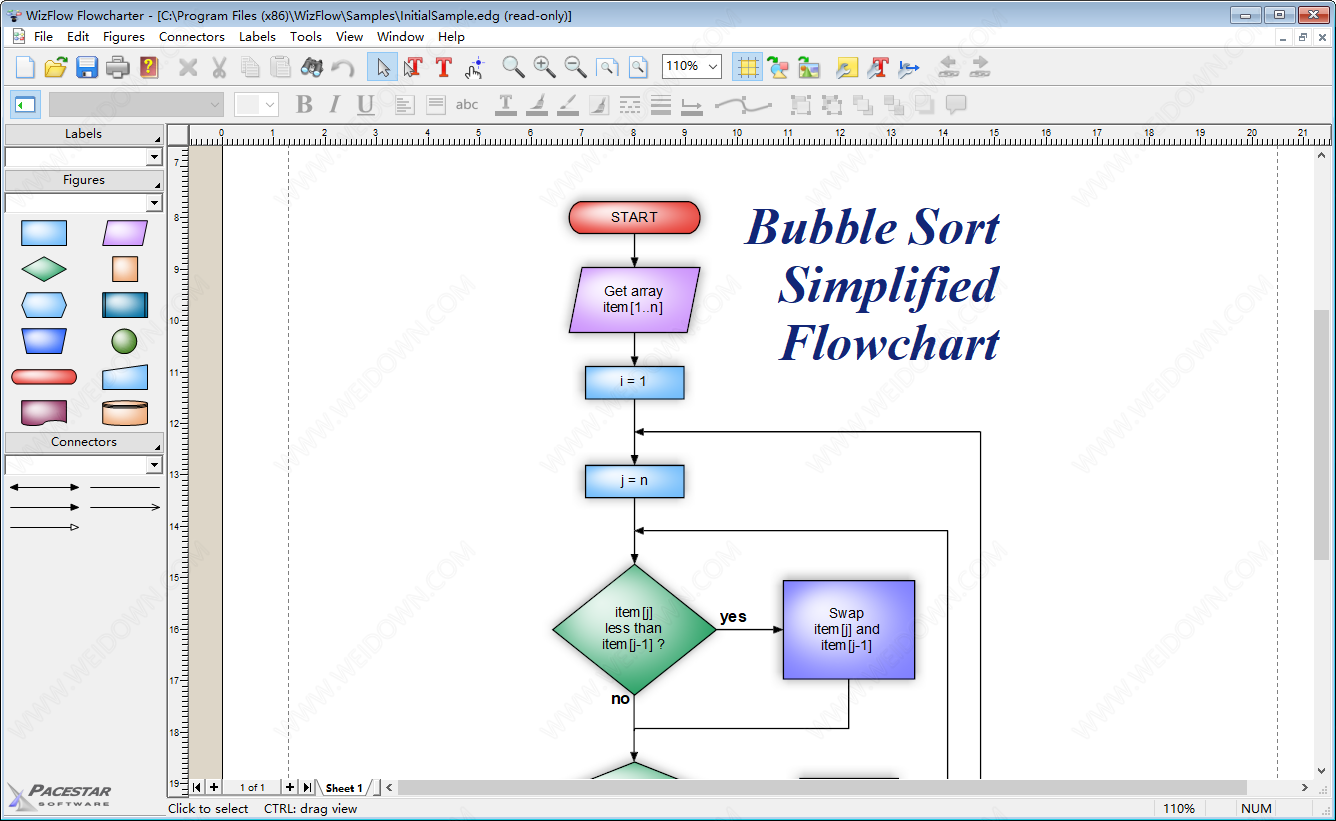
Task: Collapse the Connectors panel header
Action: pyautogui.click(x=84, y=442)
